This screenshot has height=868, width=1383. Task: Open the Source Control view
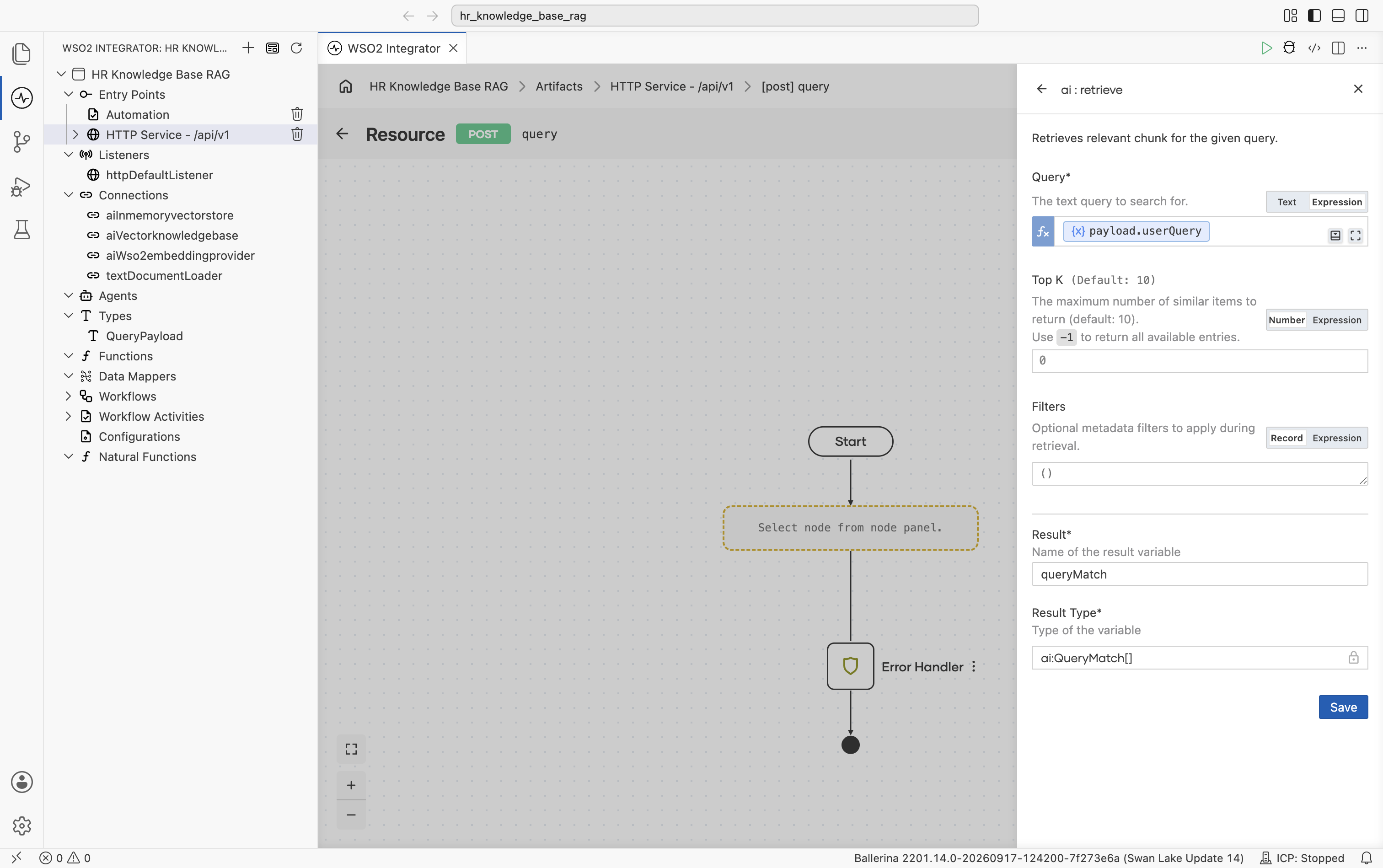[22, 142]
